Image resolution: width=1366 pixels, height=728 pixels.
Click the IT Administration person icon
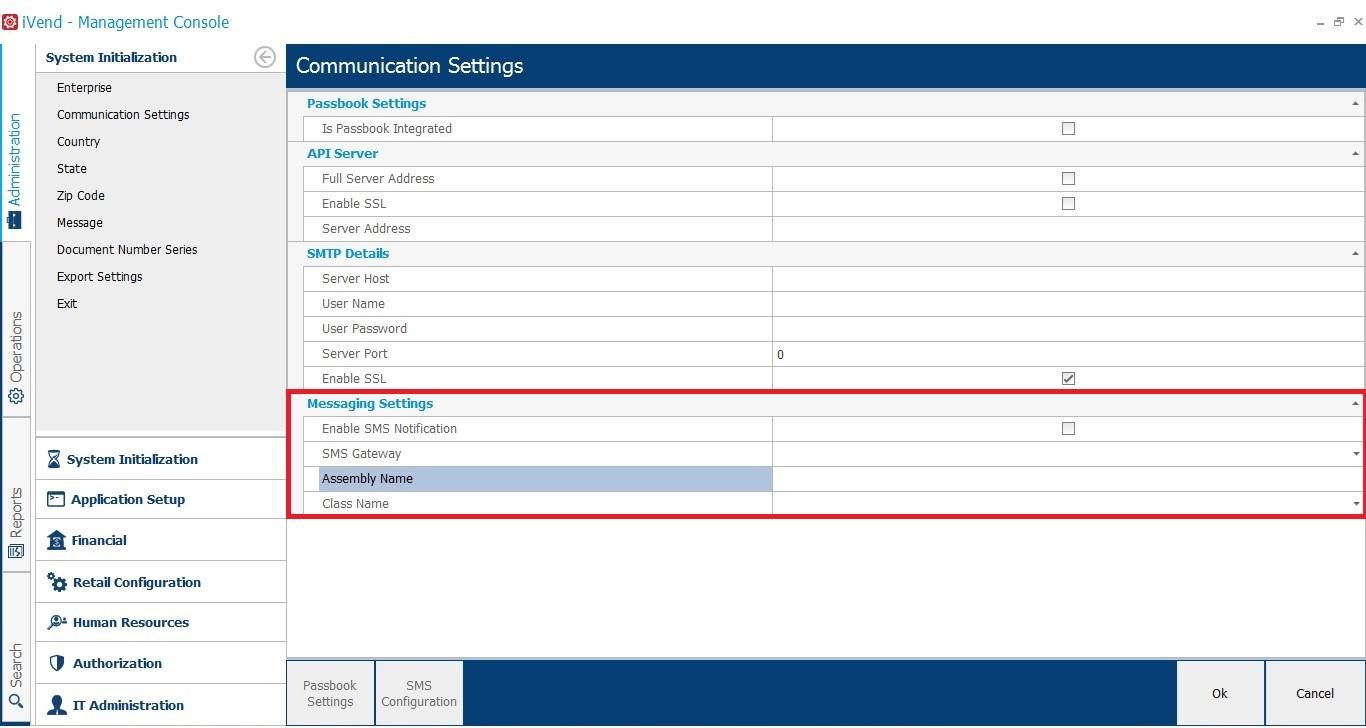click(x=57, y=705)
